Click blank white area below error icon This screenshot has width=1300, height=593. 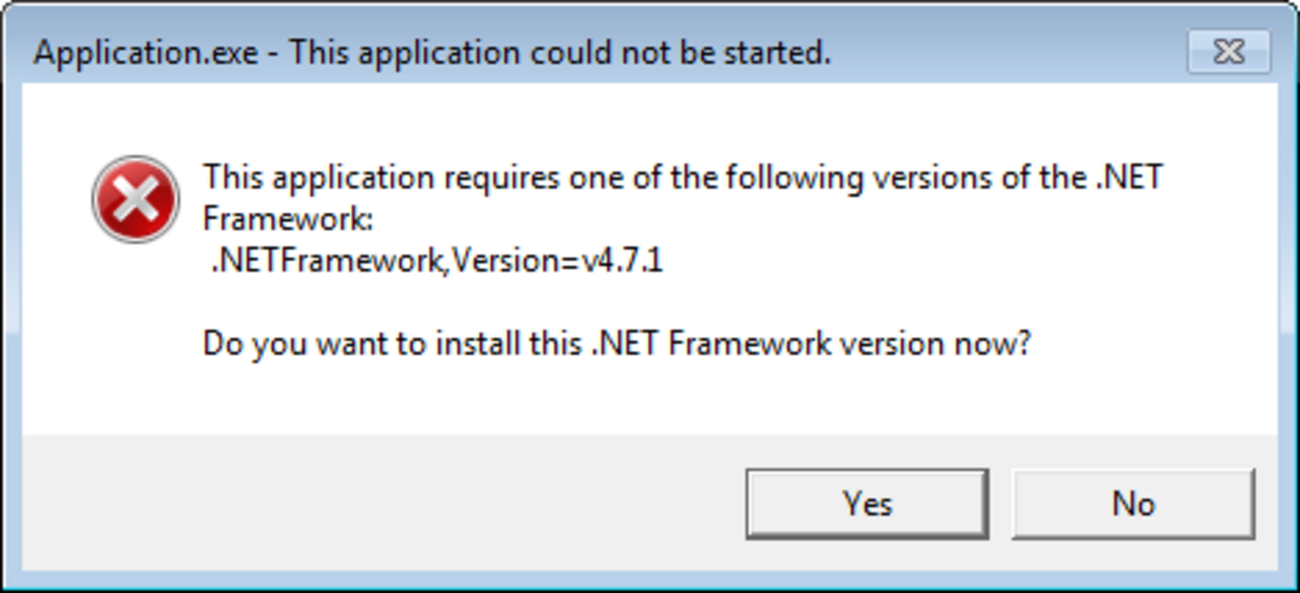(x=135, y=340)
